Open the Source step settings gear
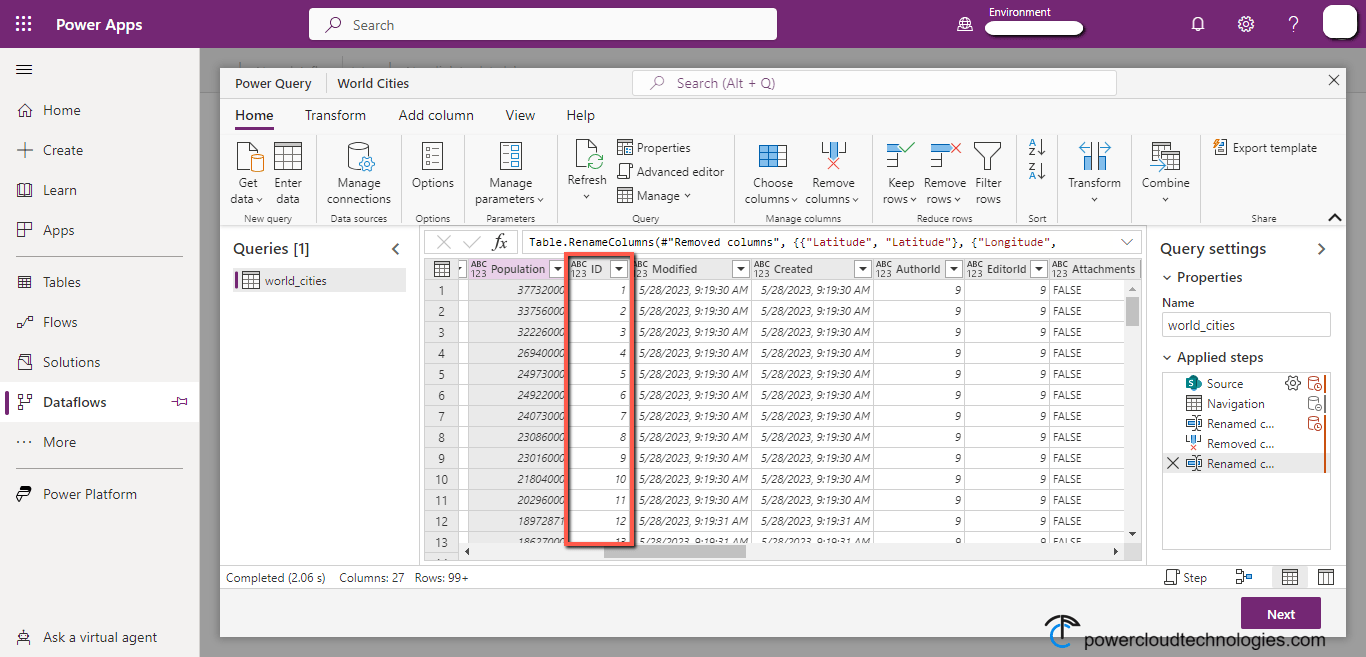1366x657 pixels. (1292, 383)
